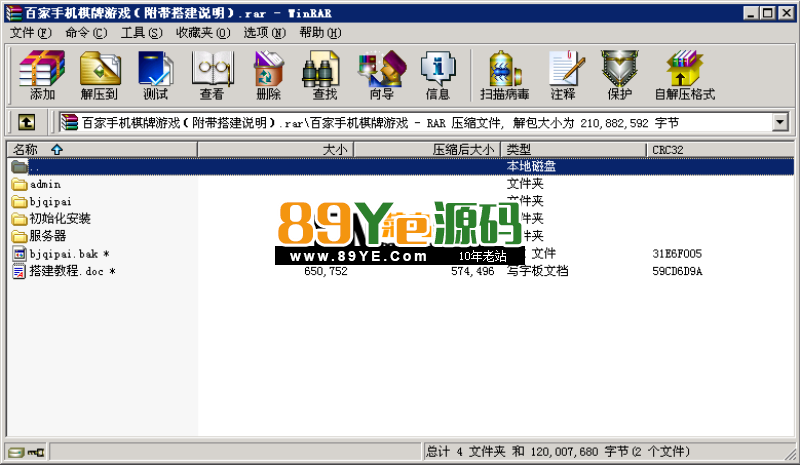The image size is (800, 465).
Task: Open the 命令(C) menu
Action: (86, 33)
